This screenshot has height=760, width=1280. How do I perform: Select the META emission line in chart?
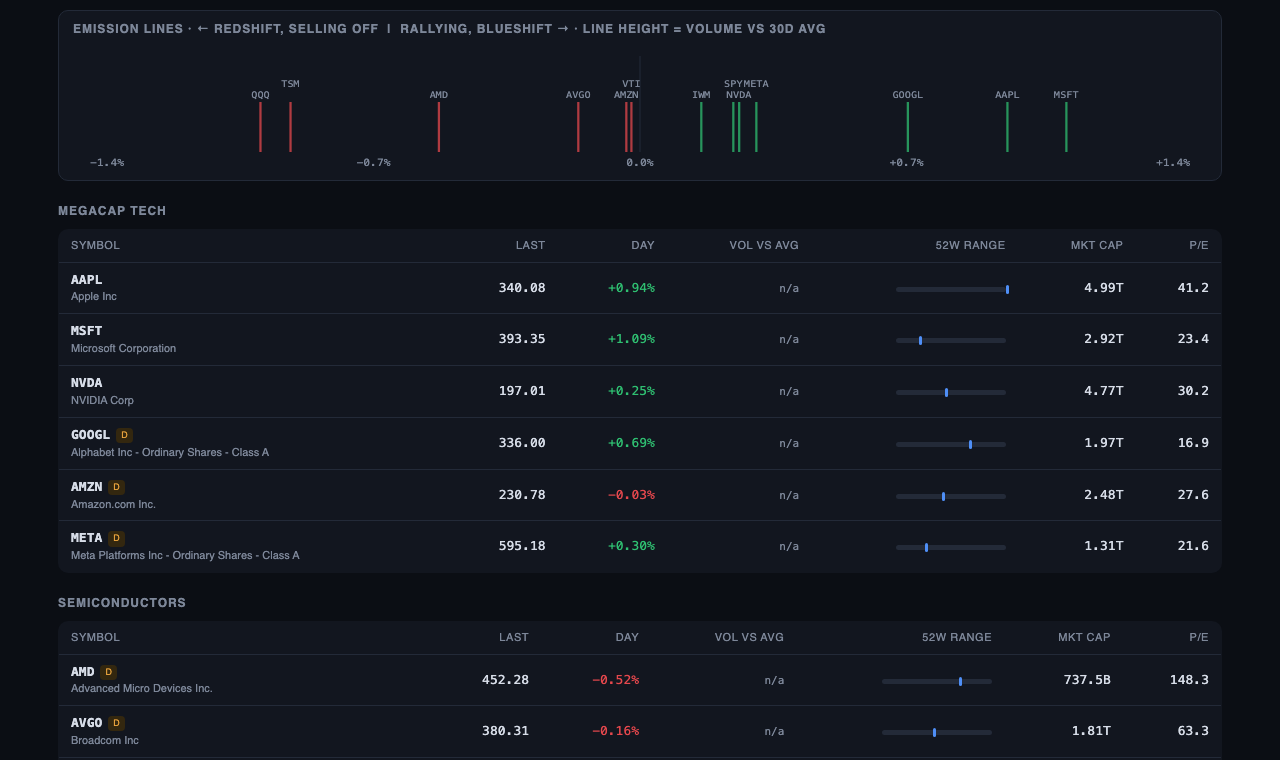point(756,126)
